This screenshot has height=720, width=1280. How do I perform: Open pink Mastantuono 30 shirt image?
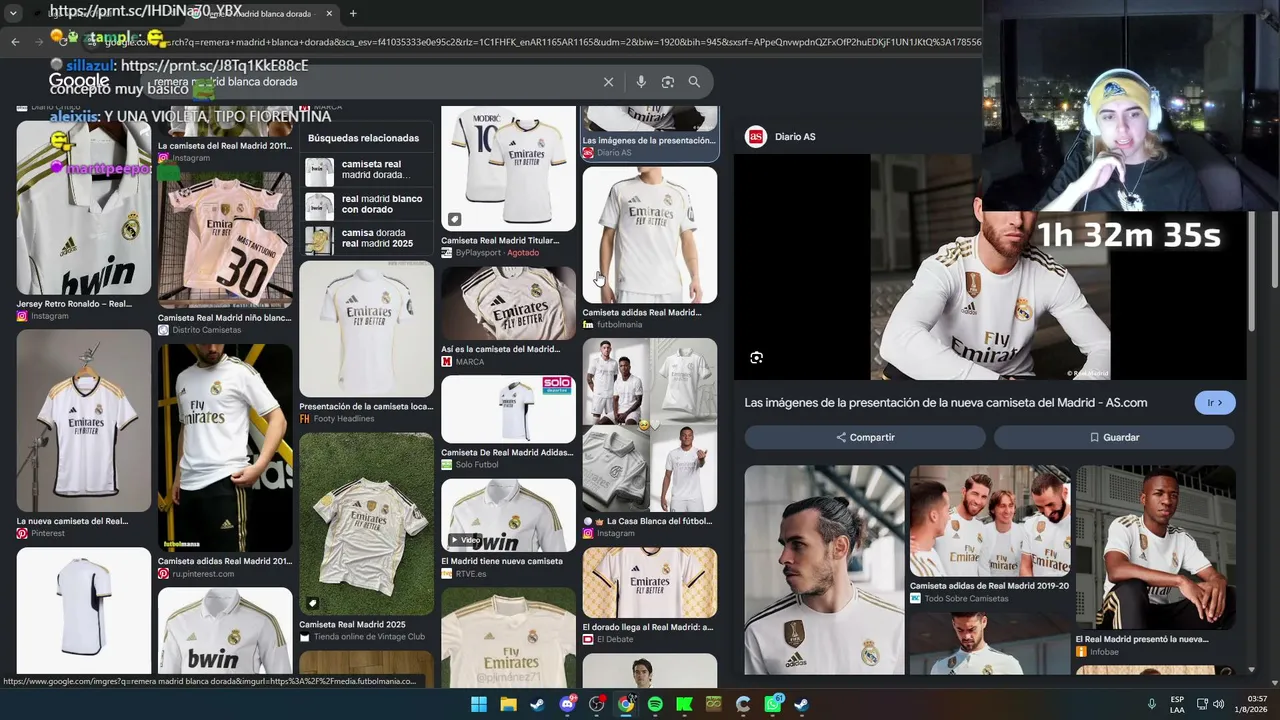[x=225, y=239]
